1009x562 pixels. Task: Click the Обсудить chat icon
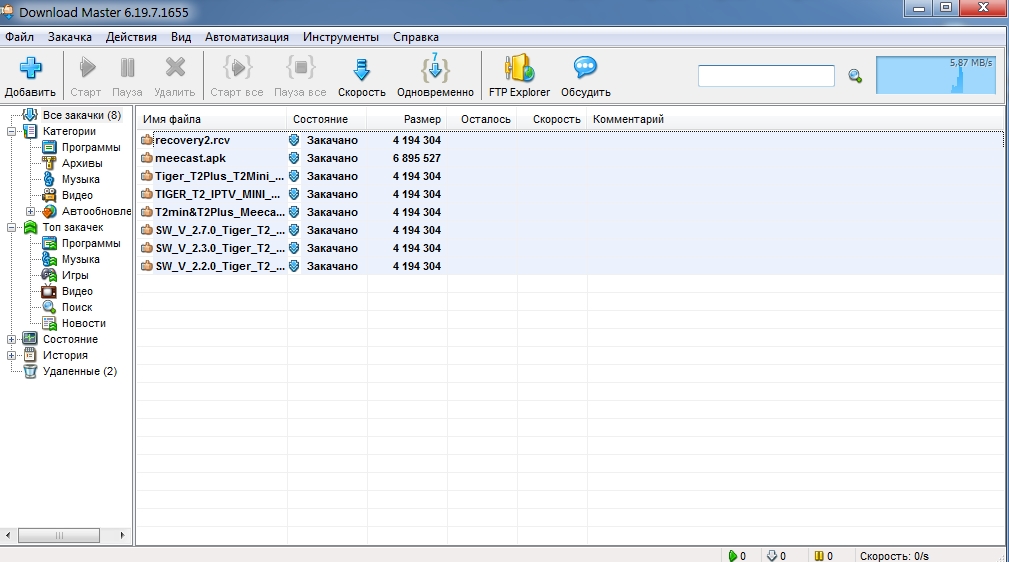tap(586, 68)
